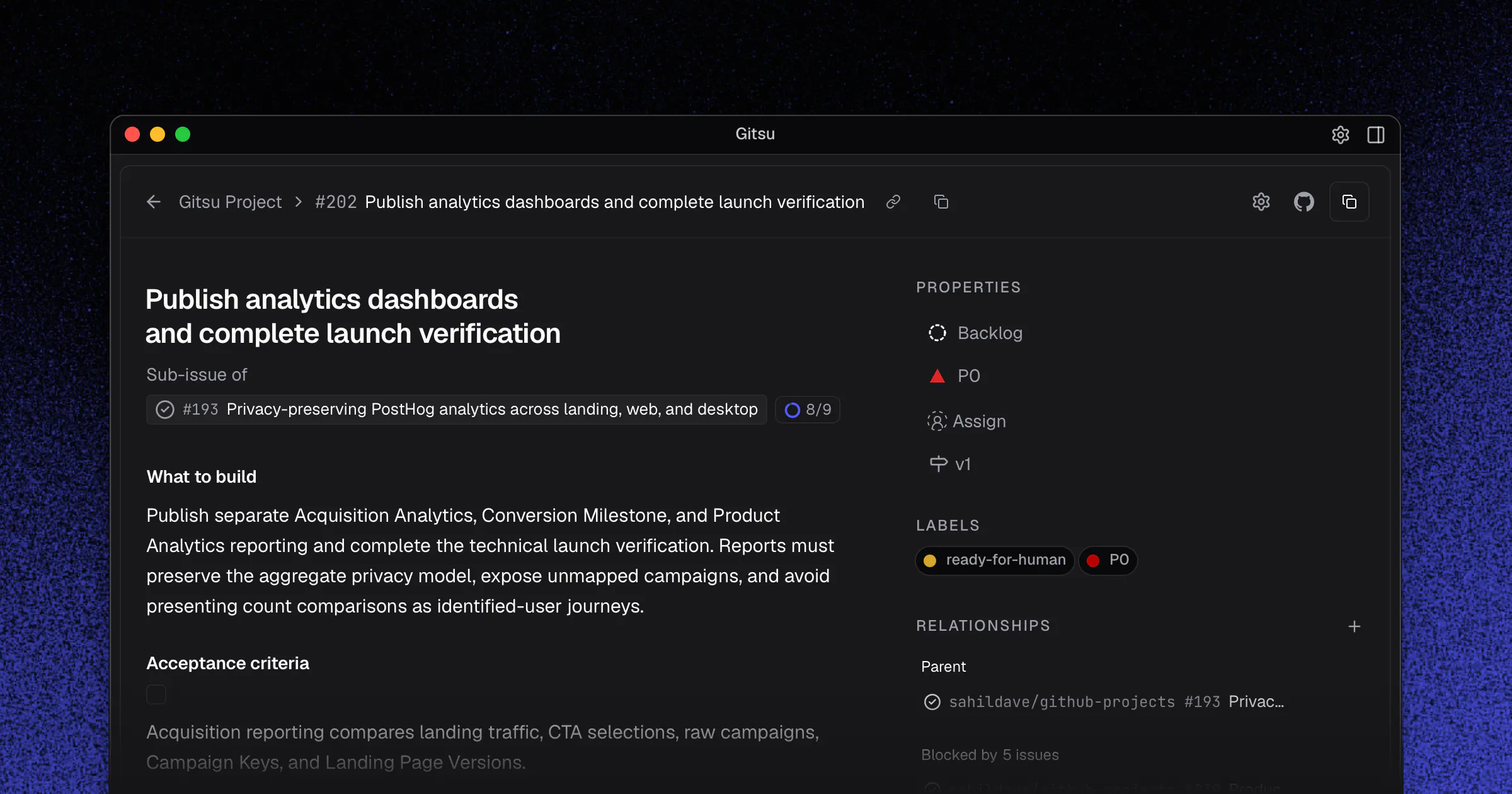Click the Assign person icon
1512x794 pixels.
click(x=937, y=421)
